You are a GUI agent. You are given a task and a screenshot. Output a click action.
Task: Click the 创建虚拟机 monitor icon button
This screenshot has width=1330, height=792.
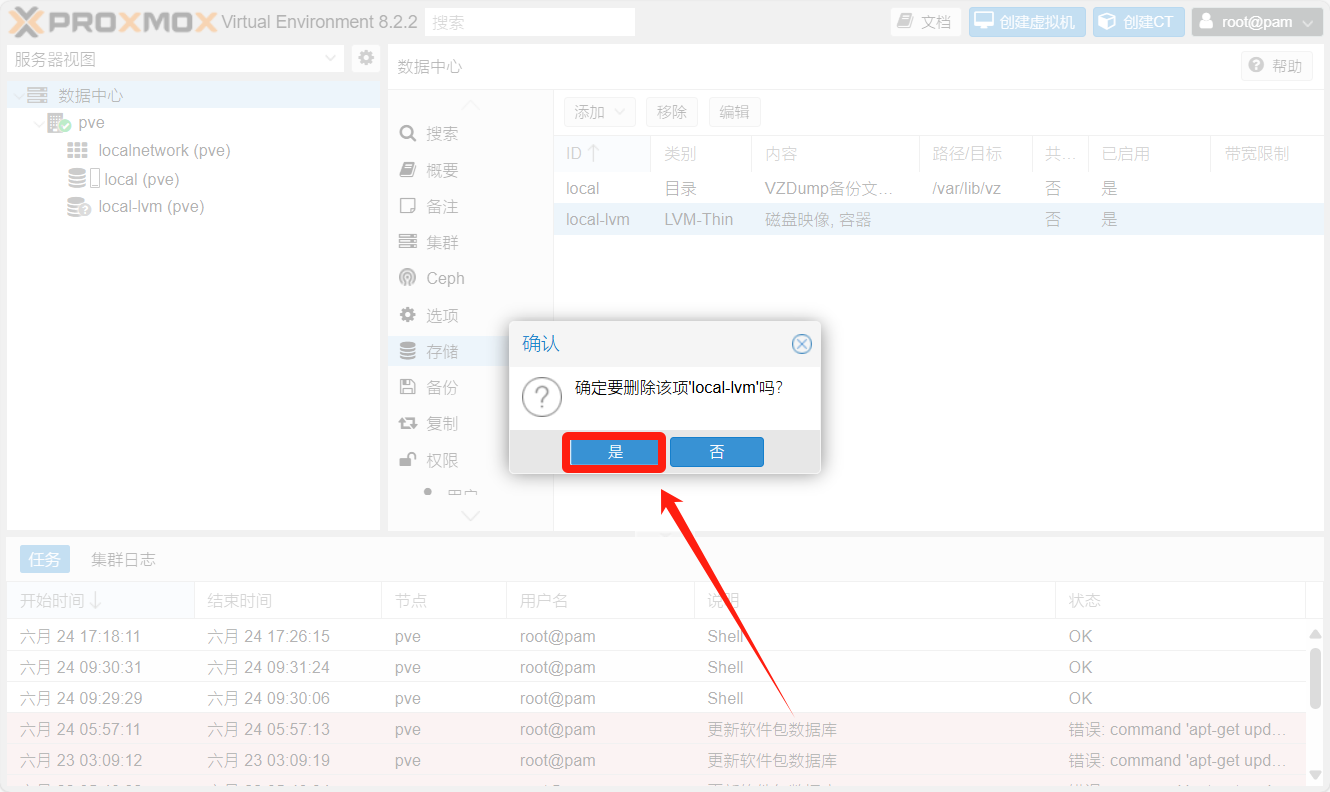(1027, 22)
